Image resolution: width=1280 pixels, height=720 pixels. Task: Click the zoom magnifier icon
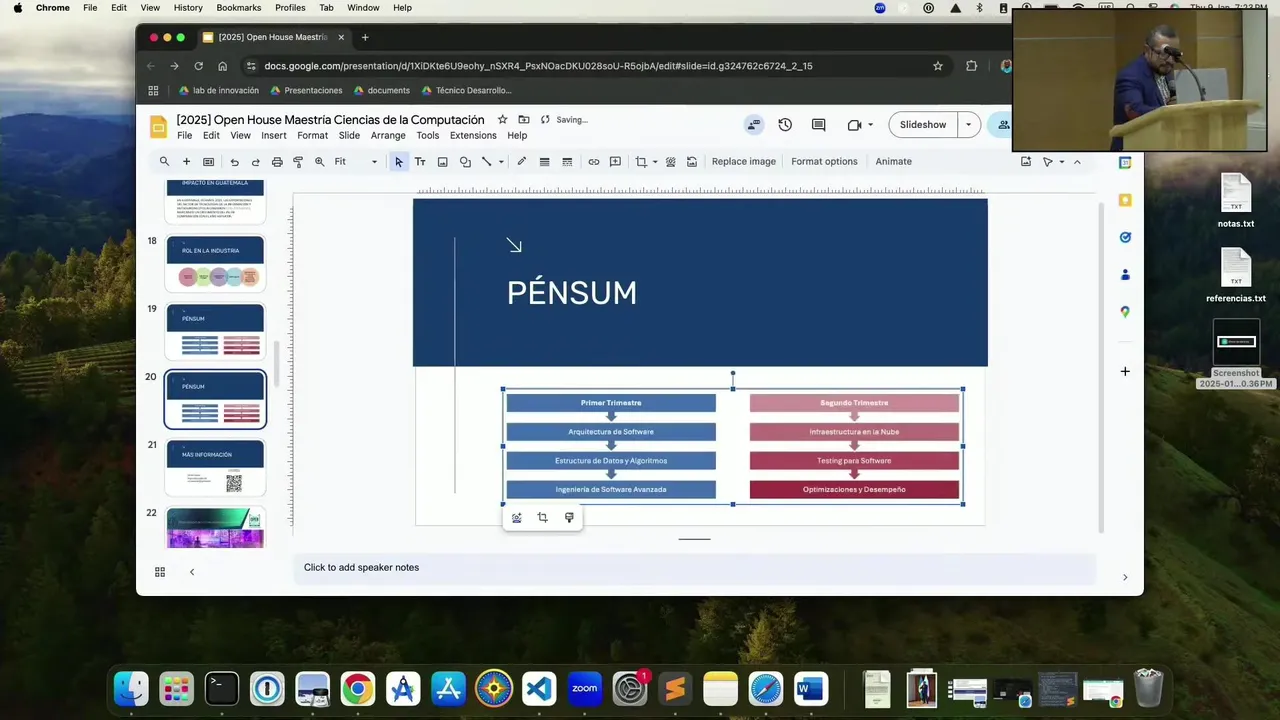[x=320, y=161]
